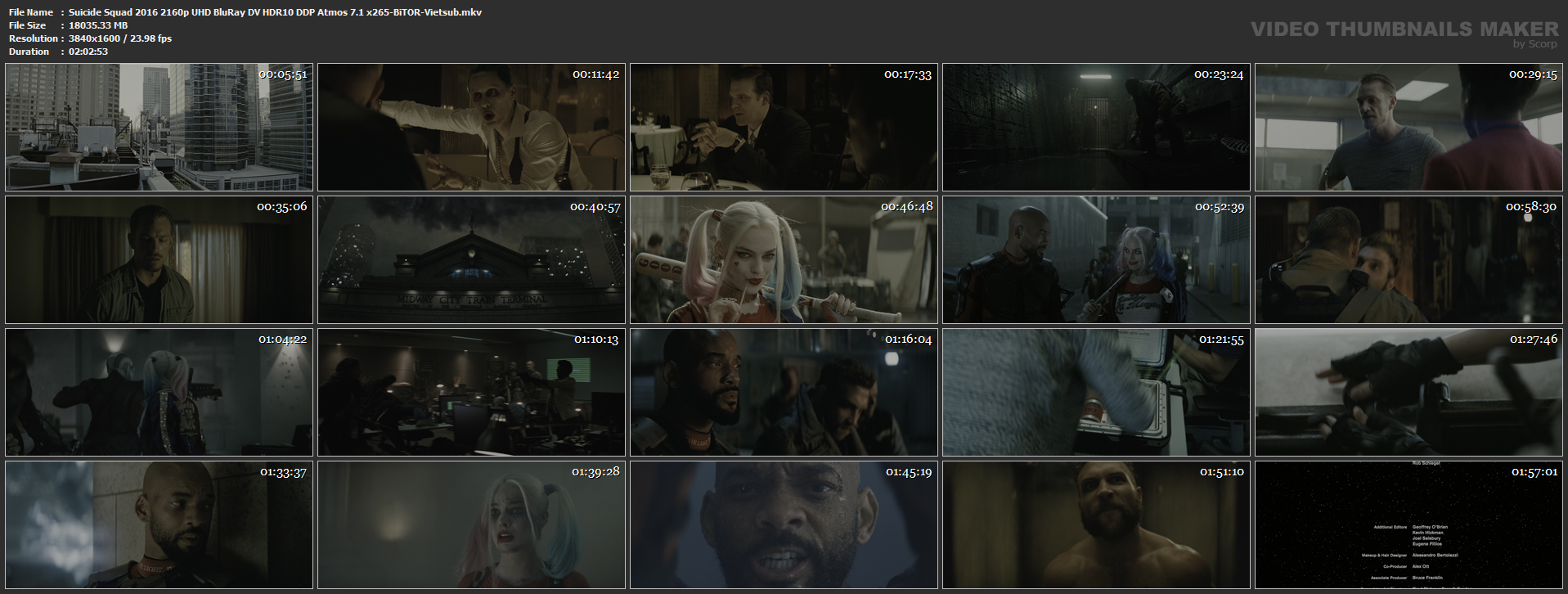1568x594 pixels.
Task: Click the file size value 18035.33 MB
Action: [x=98, y=25]
